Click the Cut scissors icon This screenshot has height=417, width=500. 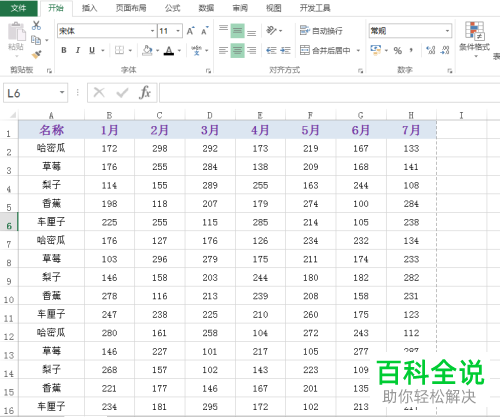[36, 25]
